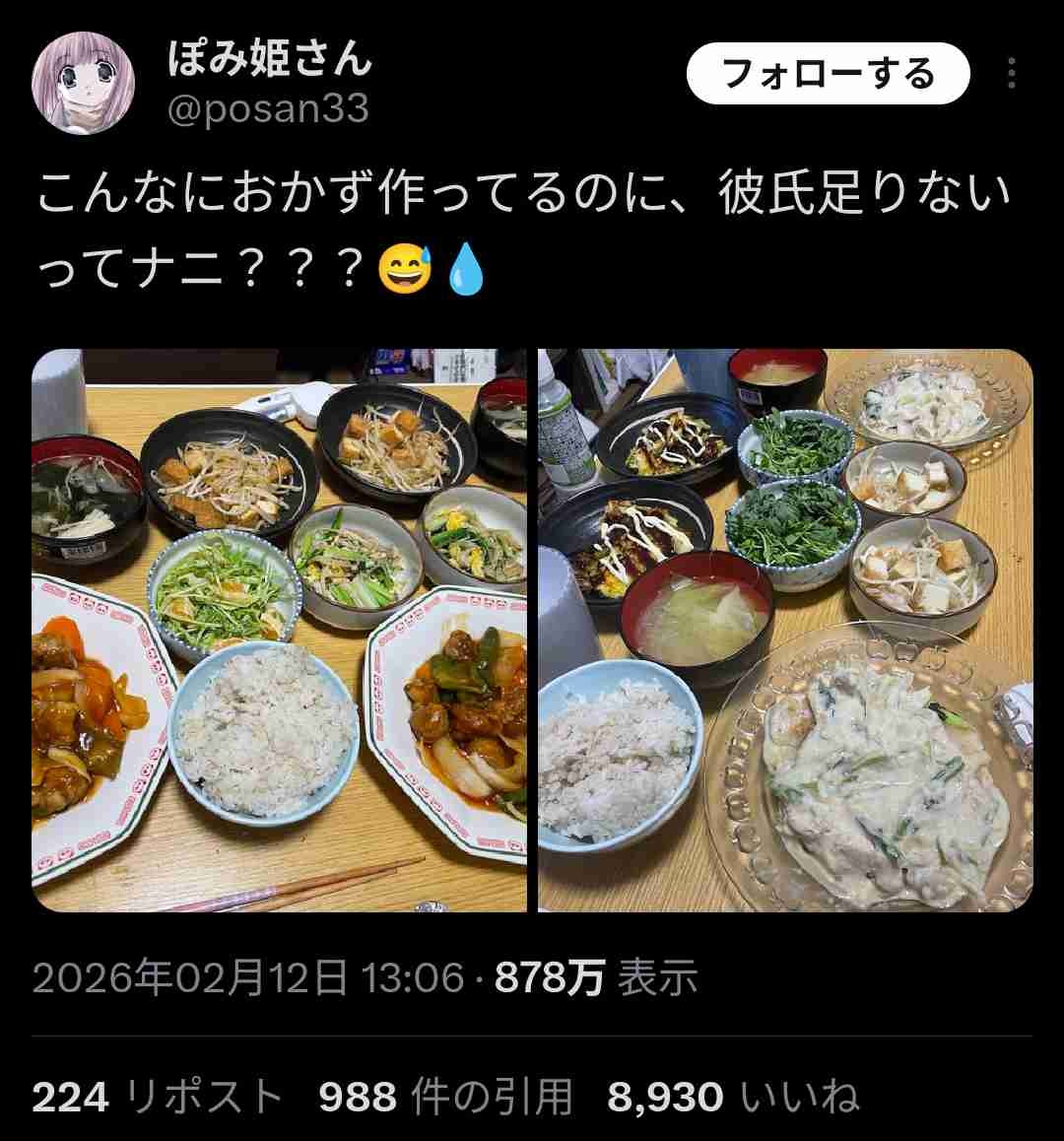Click the second line ってナニ？？？ of tweet
The width and height of the screenshot is (1064, 1141).
pos(199,269)
